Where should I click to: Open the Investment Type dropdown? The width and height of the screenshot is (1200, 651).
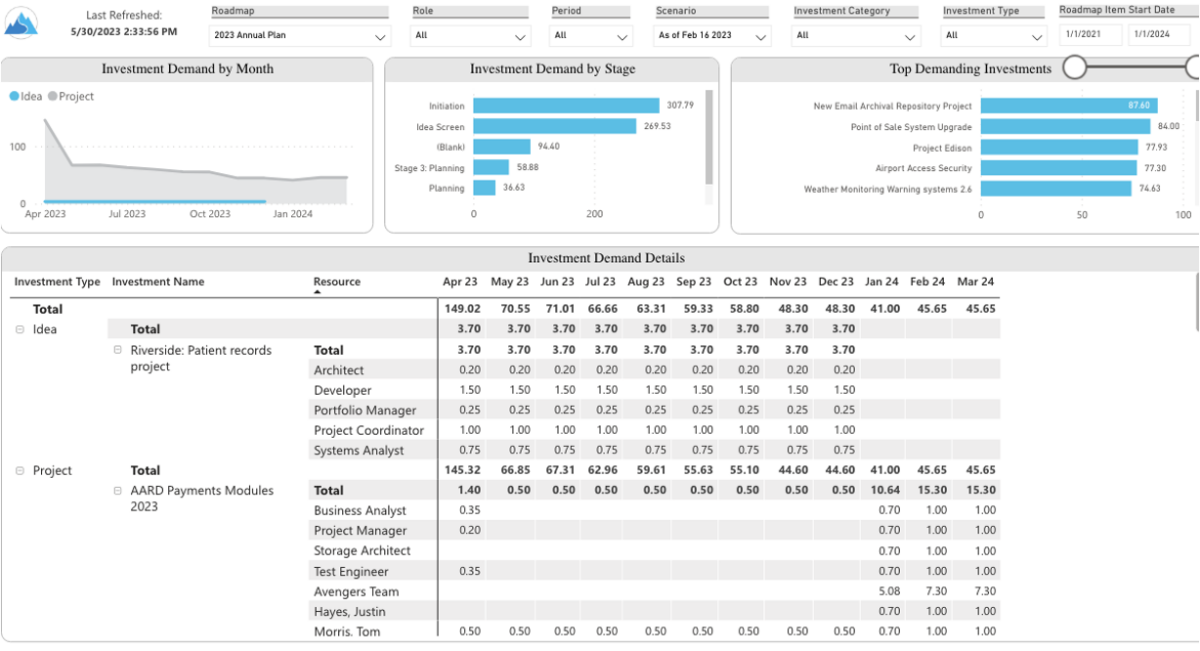(994, 34)
